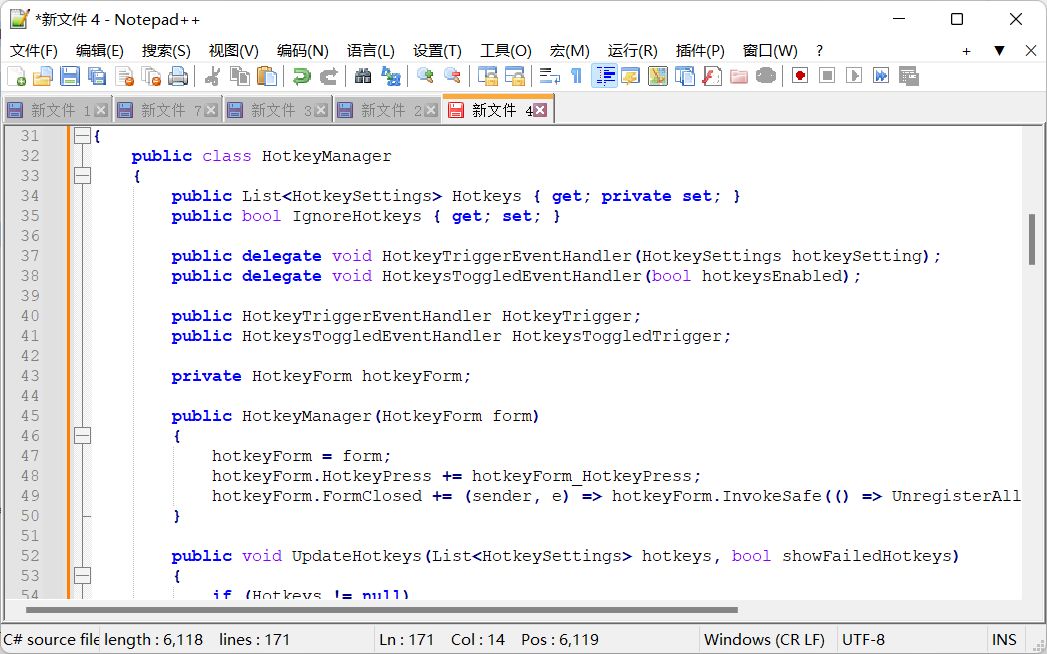Image resolution: width=1047 pixels, height=654 pixels.
Task: Open the 搜索(S) menu
Action: (x=166, y=51)
